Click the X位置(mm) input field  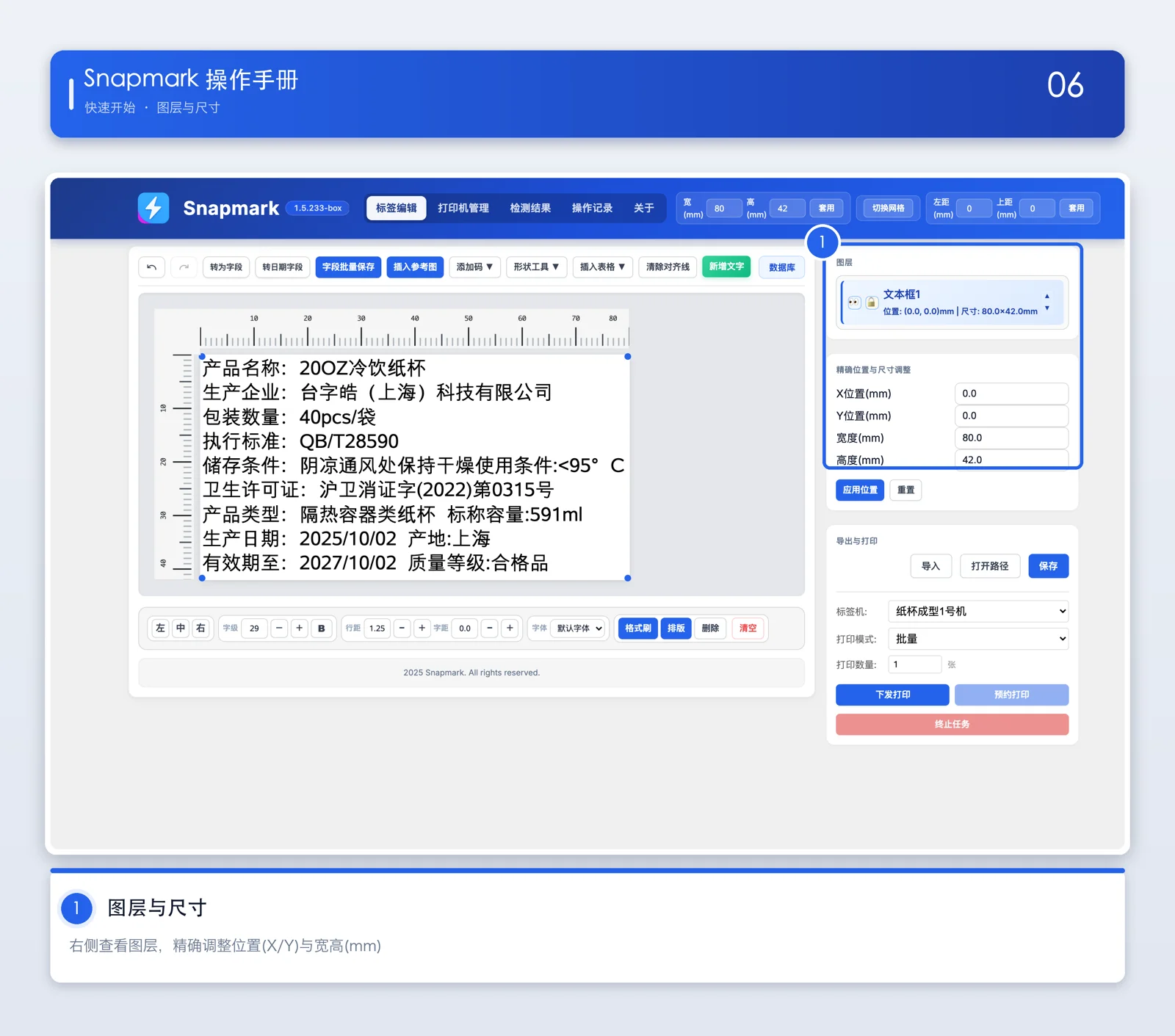tap(1011, 394)
